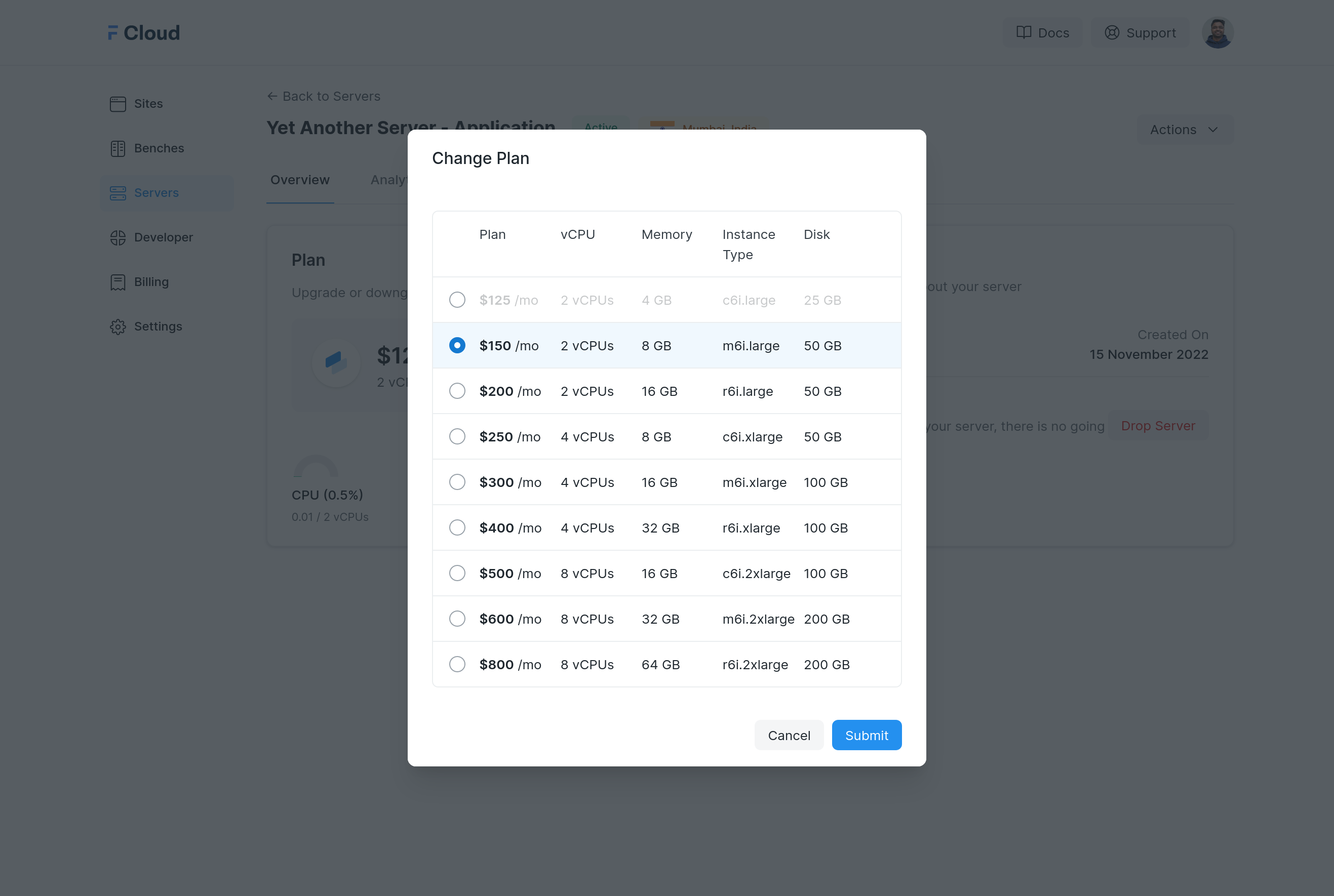Image resolution: width=1334 pixels, height=896 pixels.
Task: Click the Billing receipt icon in sidebar
Action: click(x=117, y=282)
